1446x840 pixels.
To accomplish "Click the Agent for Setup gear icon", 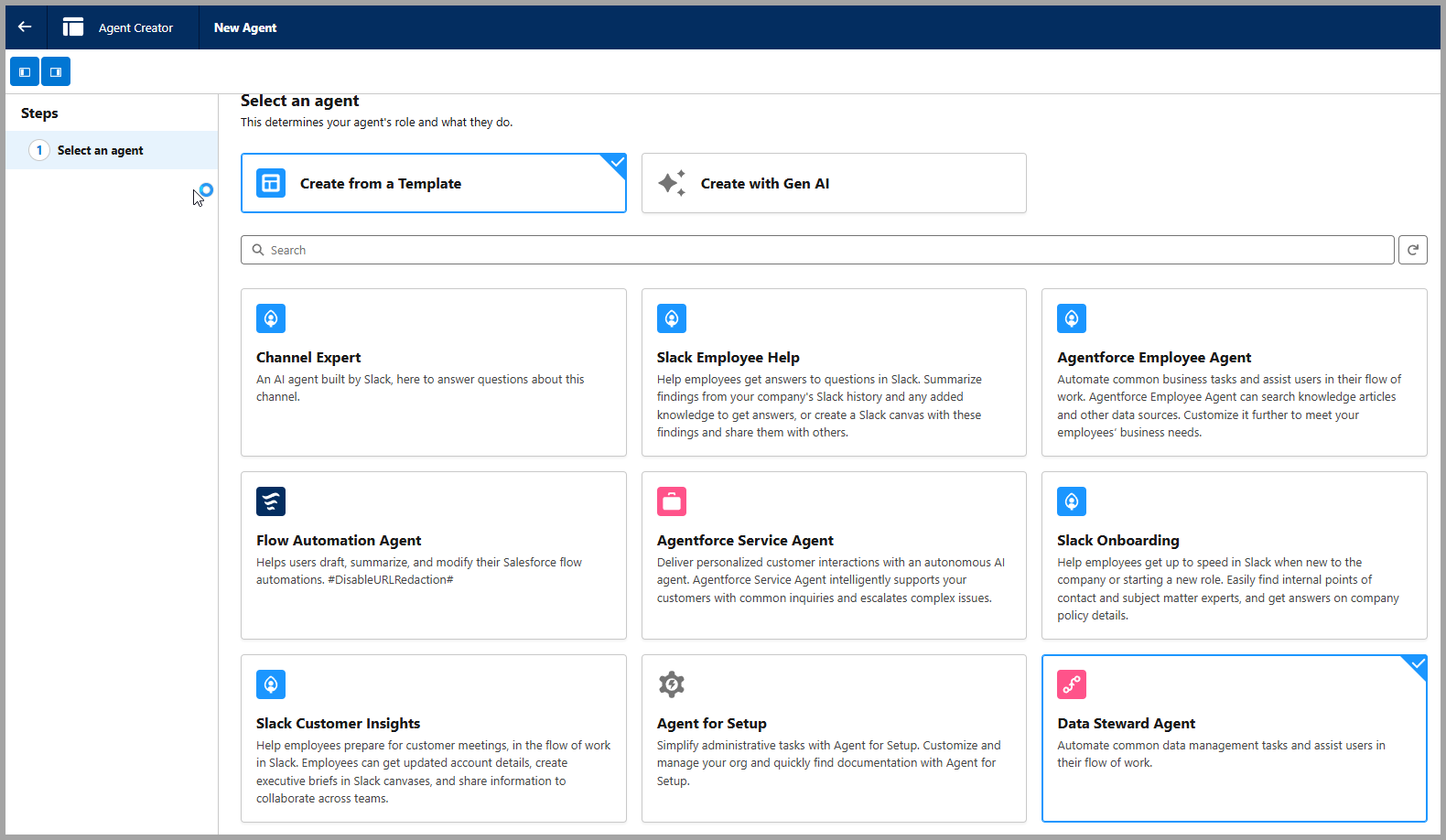I will point(672,684).
